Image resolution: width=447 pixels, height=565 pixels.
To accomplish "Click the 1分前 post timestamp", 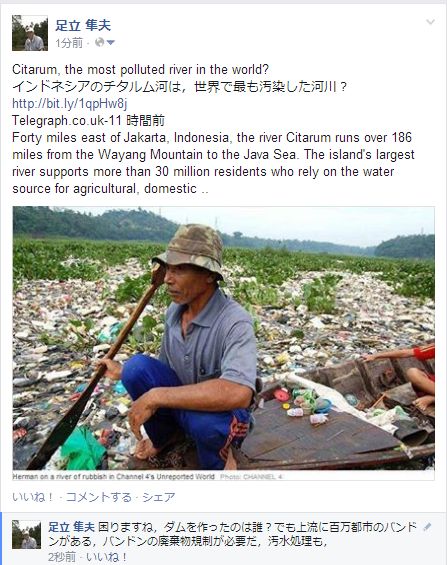I will [69, 43].
